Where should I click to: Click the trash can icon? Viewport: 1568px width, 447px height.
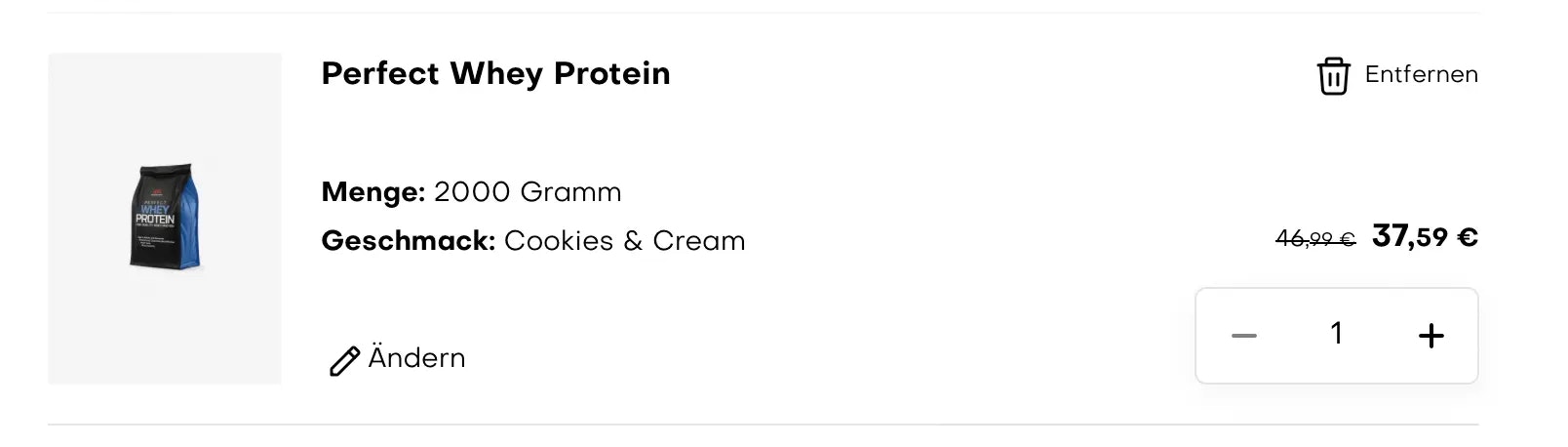tap(1333, 75)
